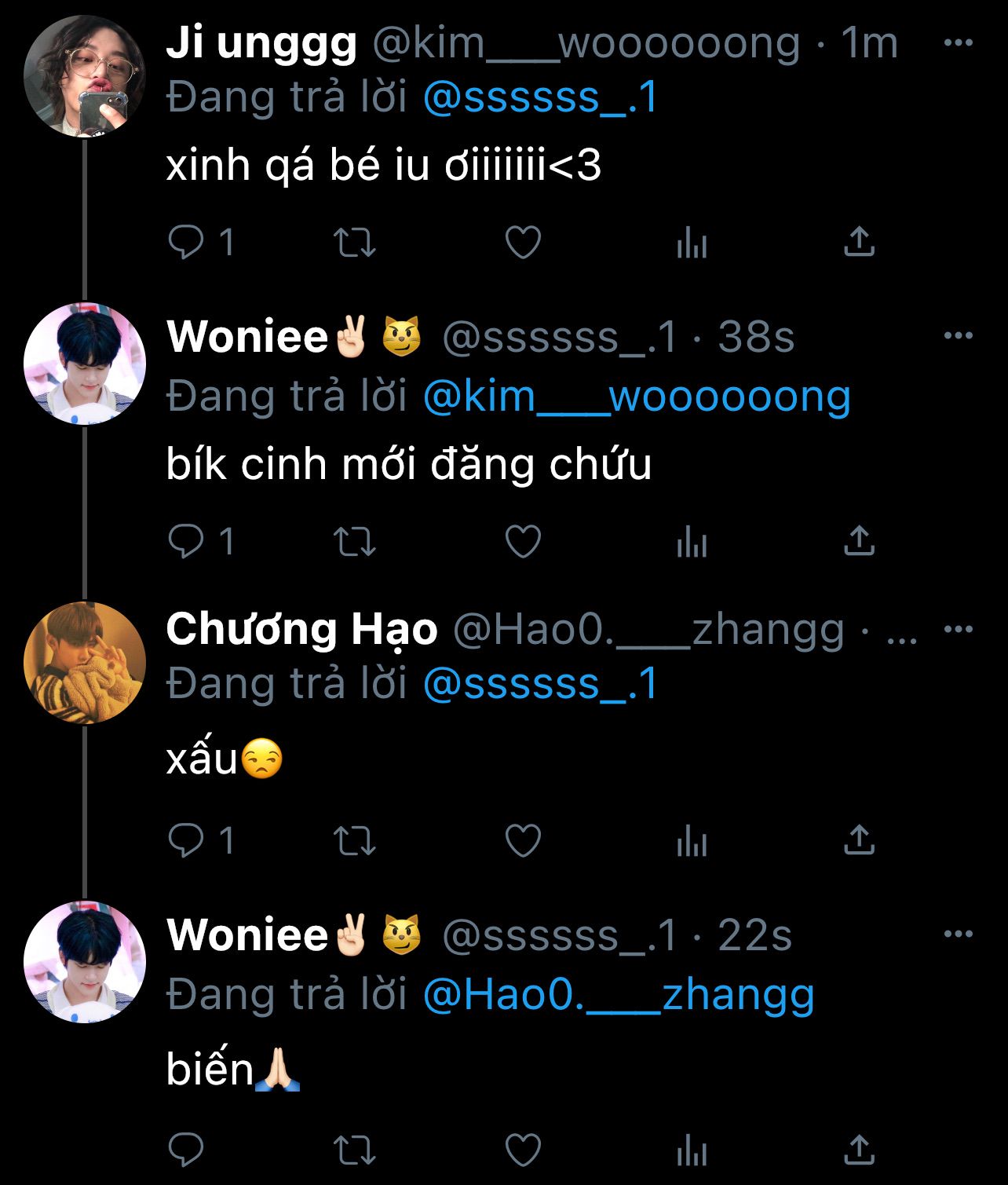Viewport: 1008px width, 1185px height.
Task: Reply to Chương Hạo's 'xấu' tweet
Action: click(x=202, y=840)
